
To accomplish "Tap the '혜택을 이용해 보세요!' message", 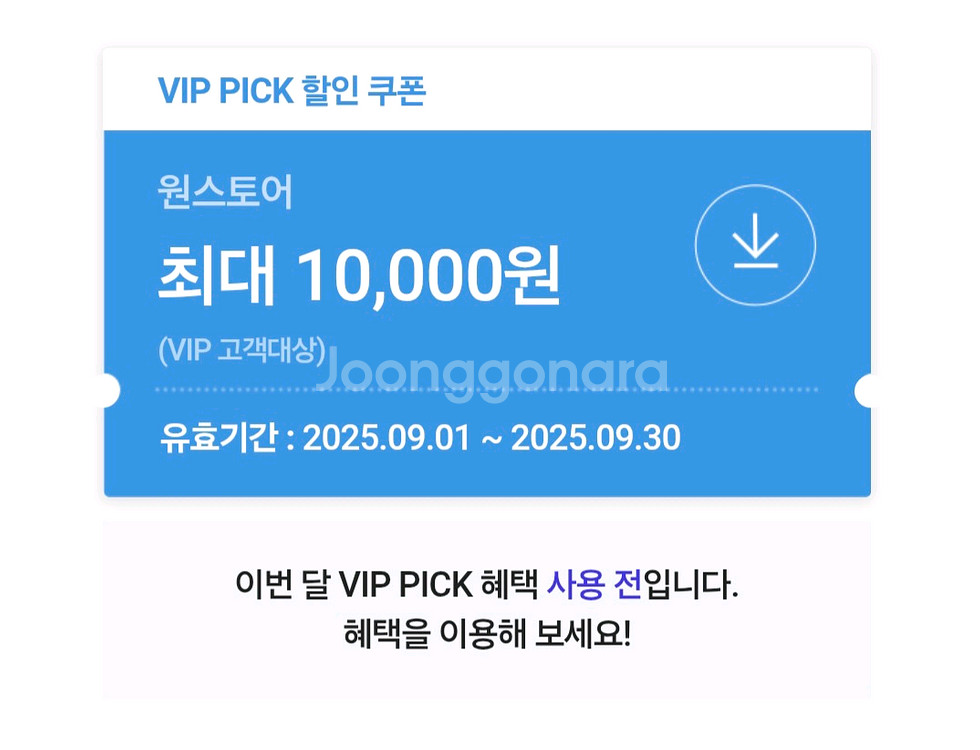I will point(487,634).
